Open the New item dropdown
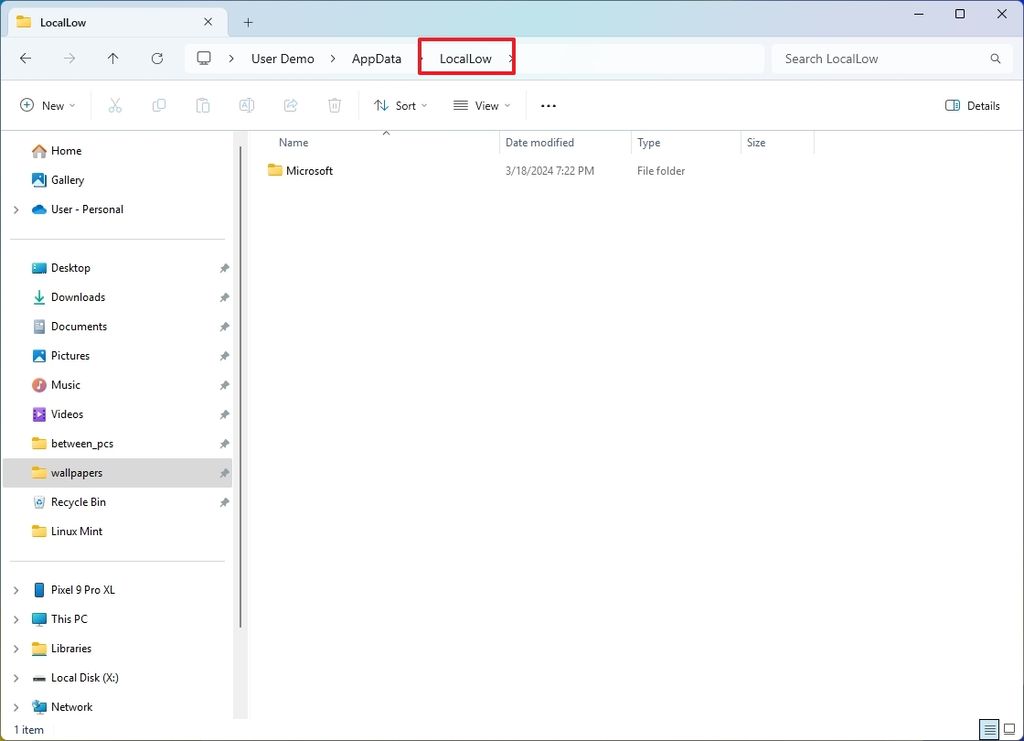 (46, 105)
